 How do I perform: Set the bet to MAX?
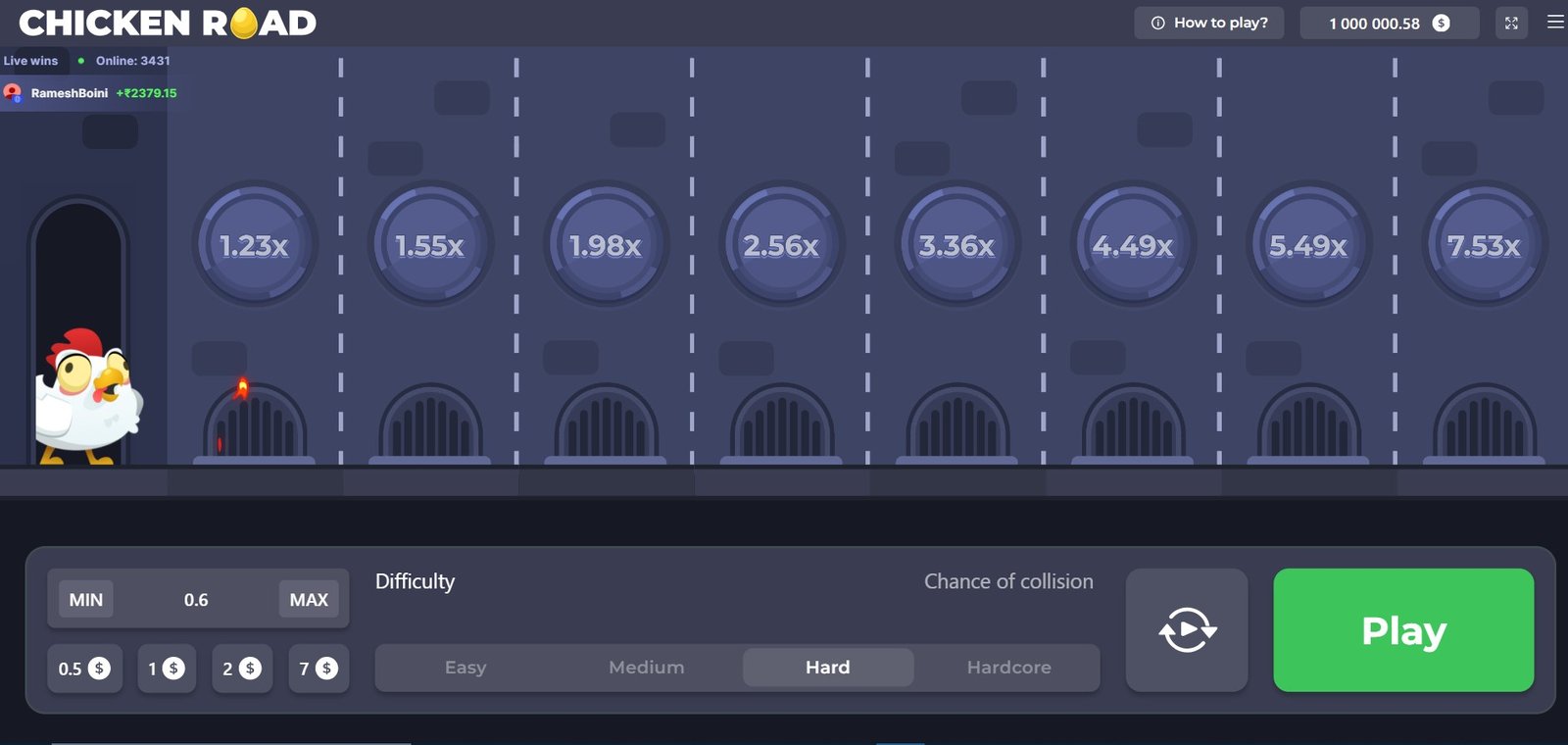click(x=309, y=600)
